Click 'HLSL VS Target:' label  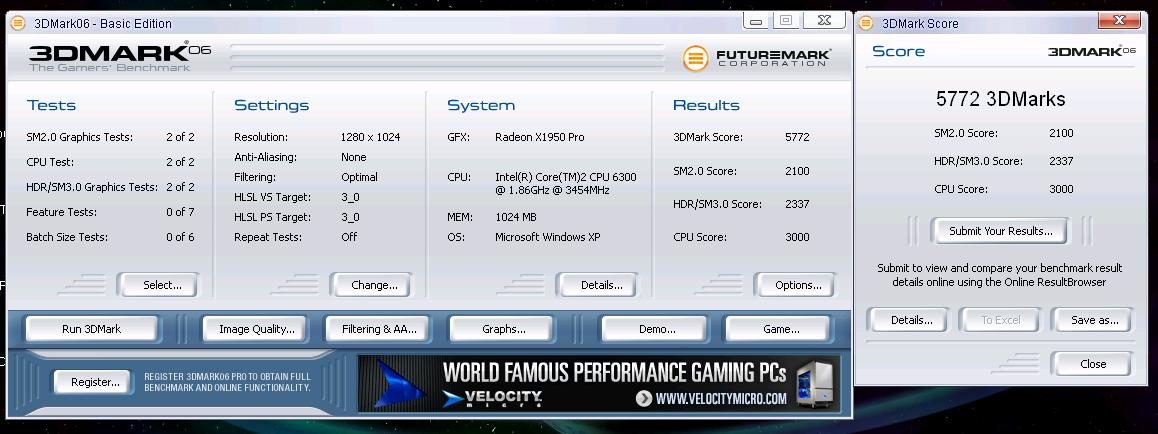273,197
